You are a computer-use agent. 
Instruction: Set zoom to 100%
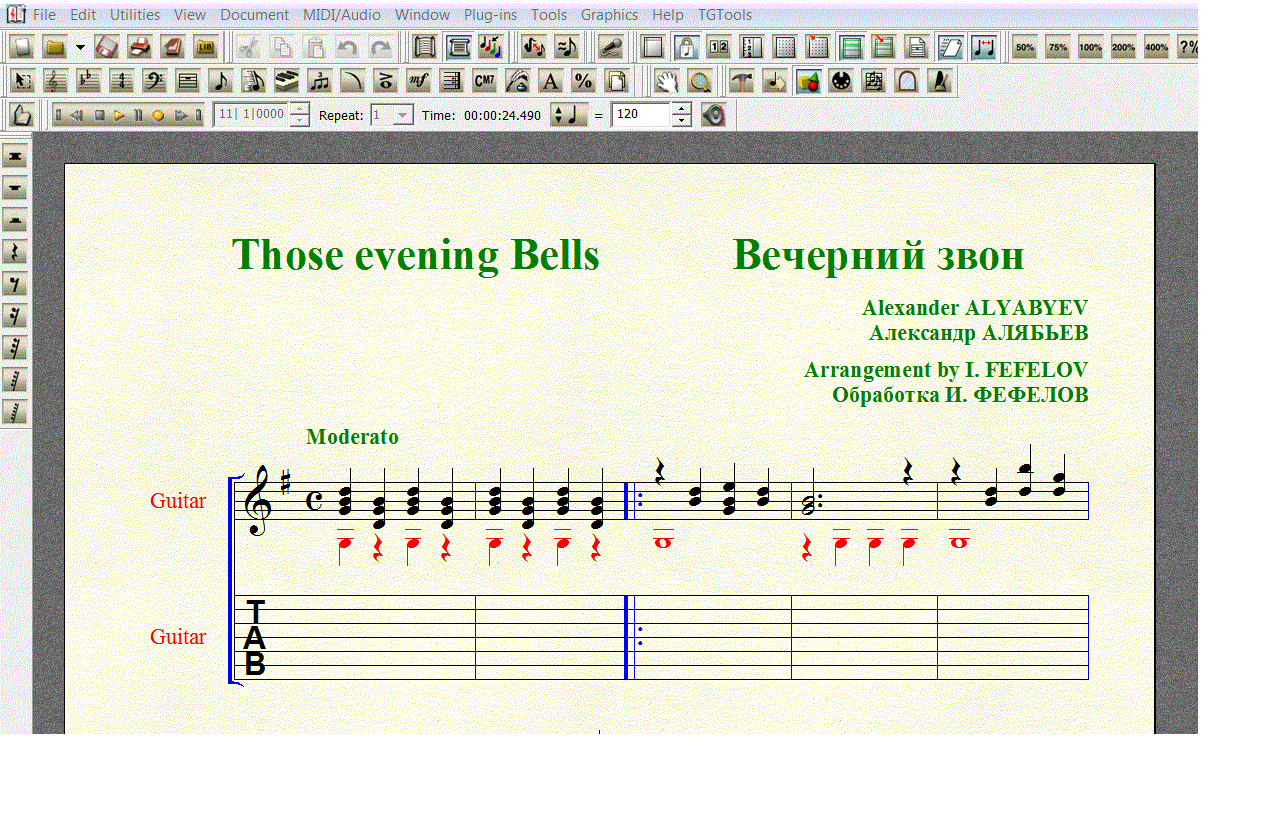tap(1091, 47)
